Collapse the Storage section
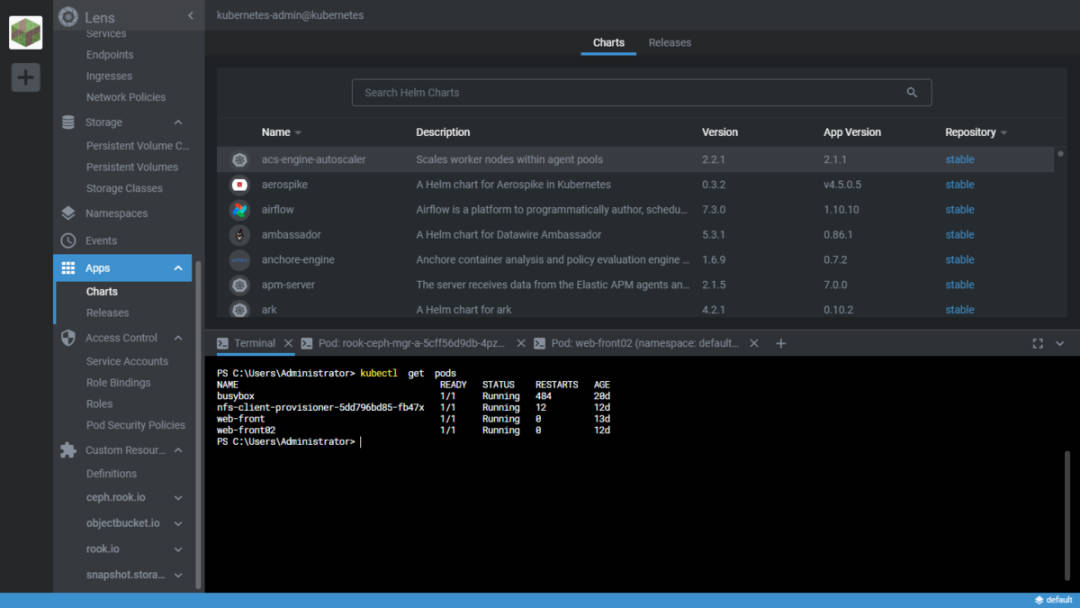 click(178, 122)
